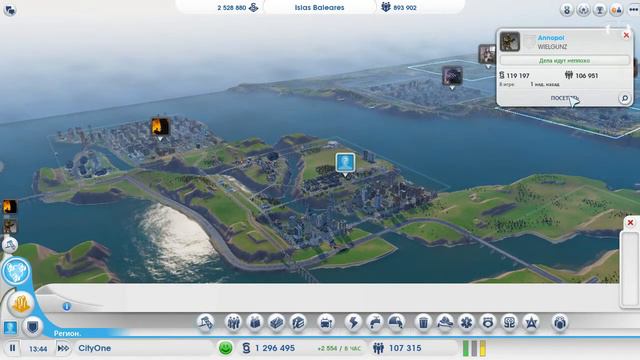Open the three-dots options menu
Viewport: 640px width, 360px height.
(633, 10)
